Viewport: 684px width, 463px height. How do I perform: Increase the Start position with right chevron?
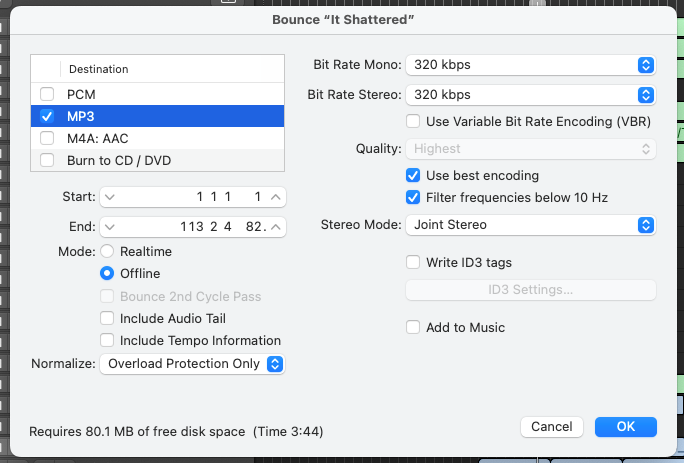(277, 197)
